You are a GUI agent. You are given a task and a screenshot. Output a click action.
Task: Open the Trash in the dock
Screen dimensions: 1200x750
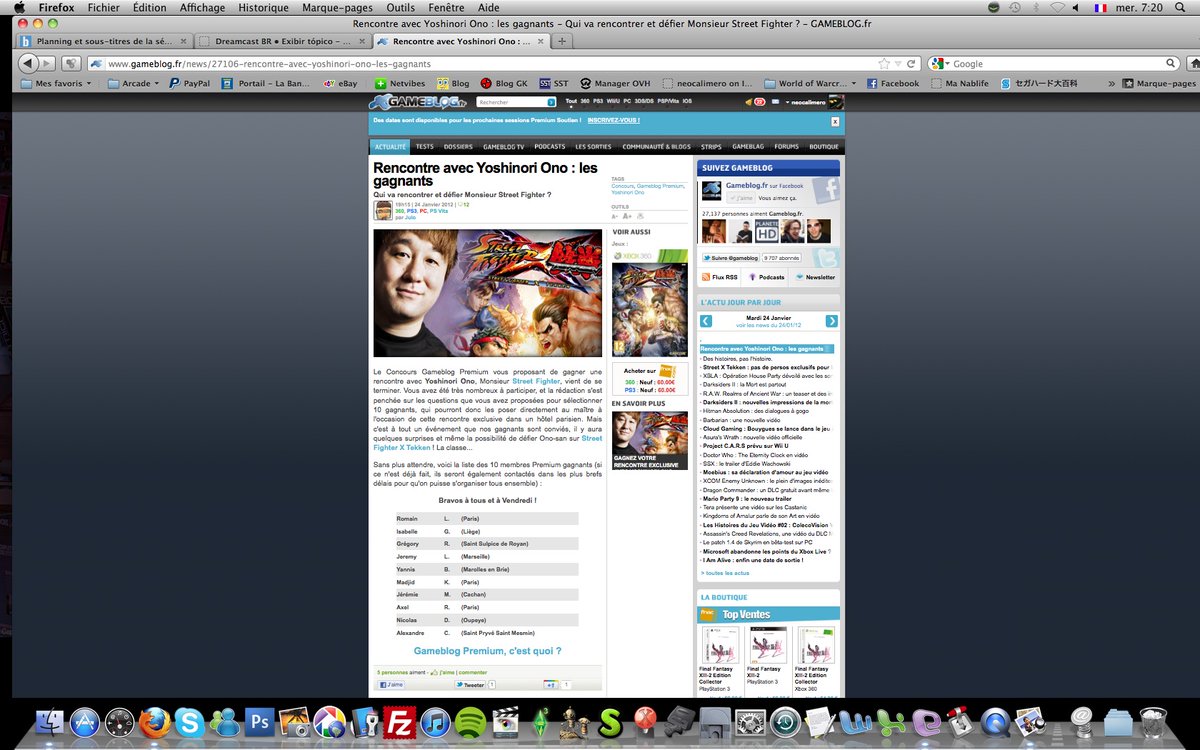coord(1153,722)
